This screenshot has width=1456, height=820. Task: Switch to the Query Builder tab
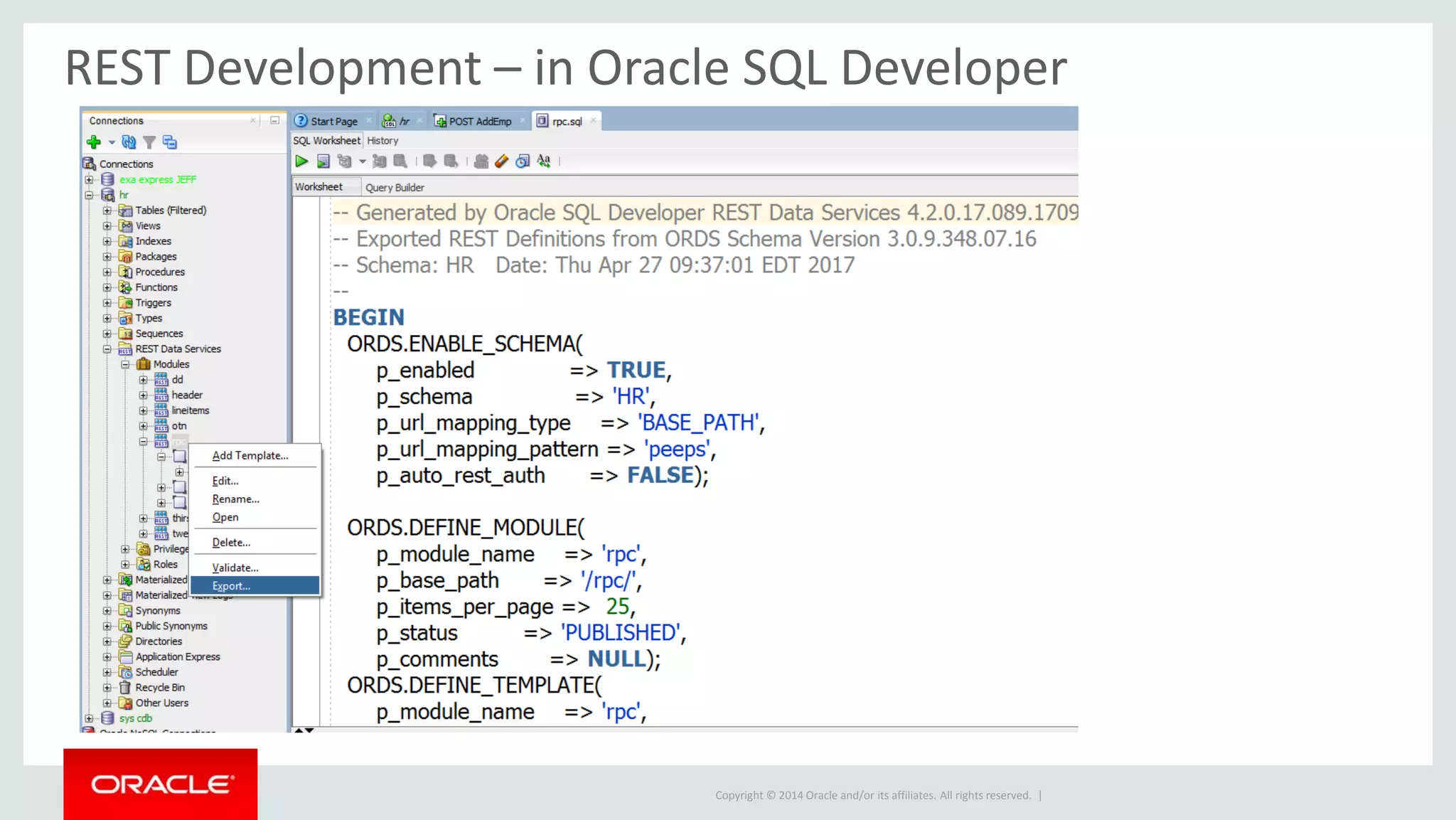click(x=395, y=188)
